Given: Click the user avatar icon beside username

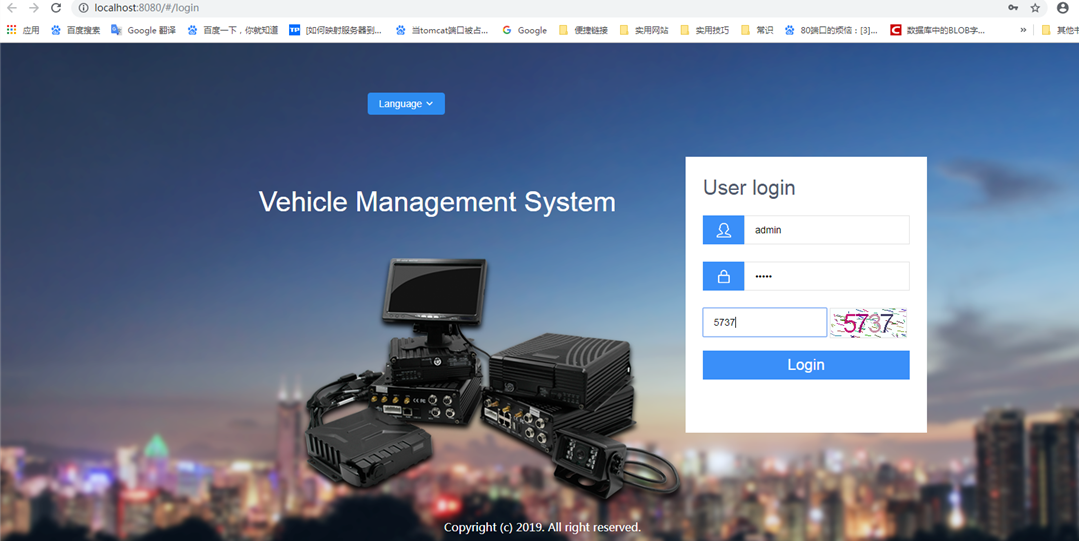Looking at the screenshot, I should click(723, 230).
